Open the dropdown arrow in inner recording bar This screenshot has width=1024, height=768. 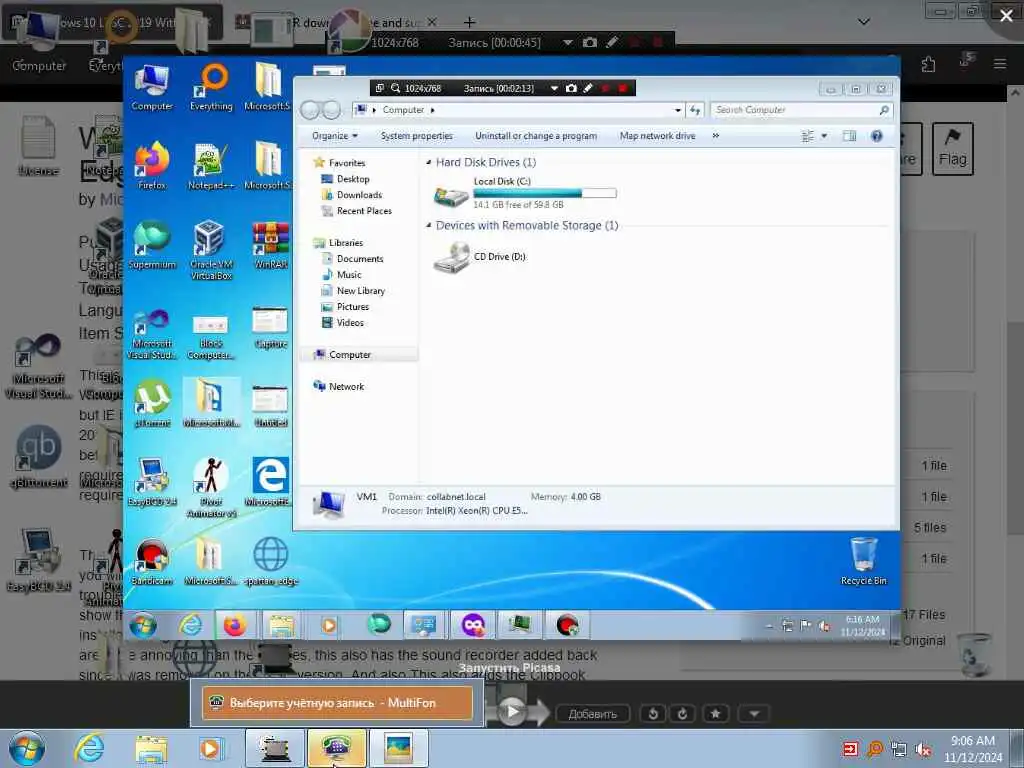coord(554,88)
